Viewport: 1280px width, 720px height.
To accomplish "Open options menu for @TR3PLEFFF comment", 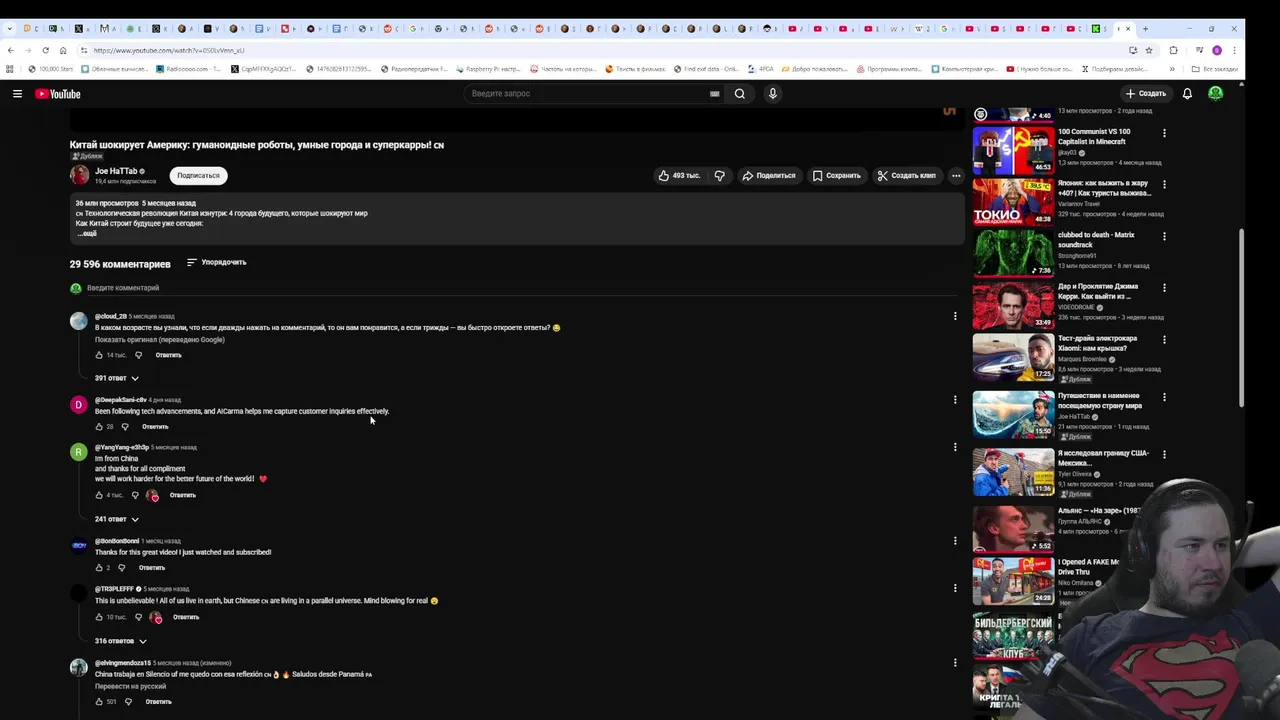I will point(955,589).
